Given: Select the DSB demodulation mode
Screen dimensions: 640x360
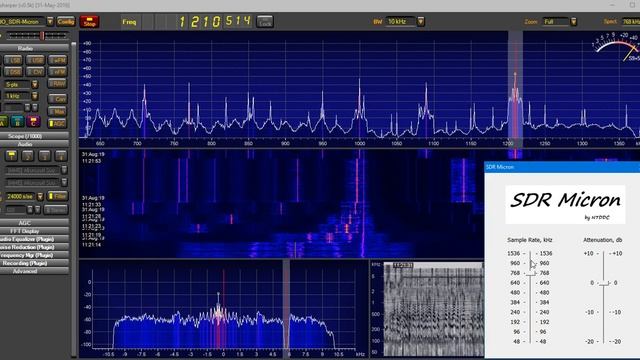Looking at the screenshot, I should (13, 72).
